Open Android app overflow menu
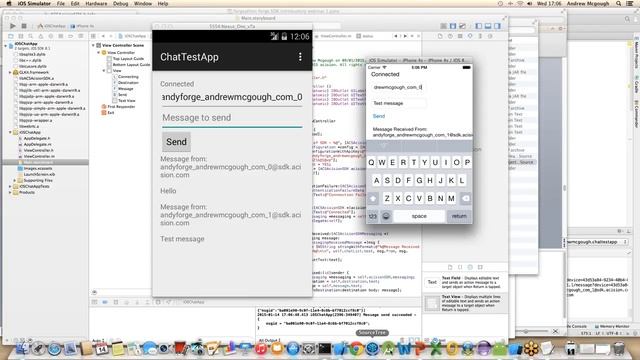Image resolution: width=640 pixels, height=360 pixels. point(300,57)
